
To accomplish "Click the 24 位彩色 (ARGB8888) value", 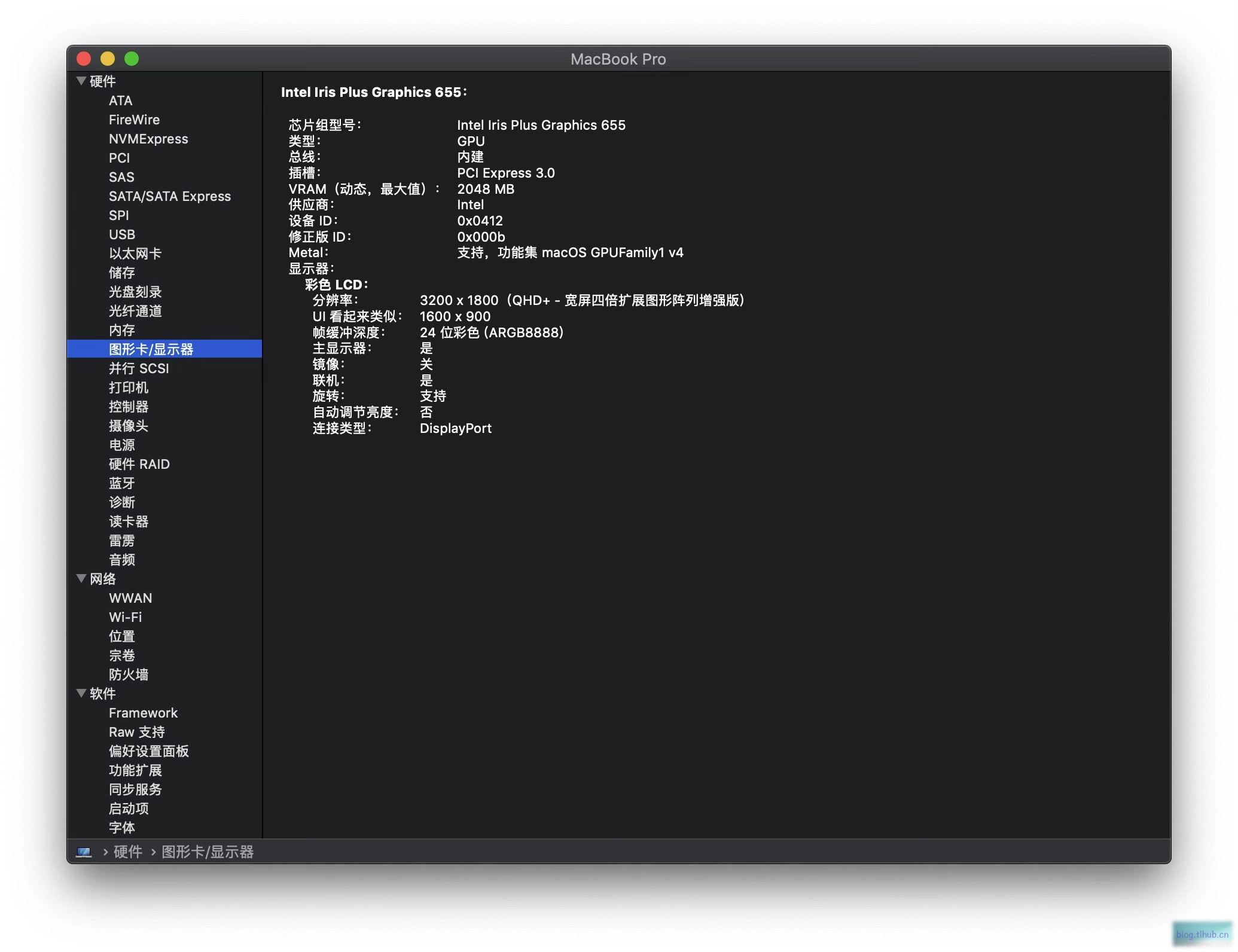I will [x=492, y=332].
